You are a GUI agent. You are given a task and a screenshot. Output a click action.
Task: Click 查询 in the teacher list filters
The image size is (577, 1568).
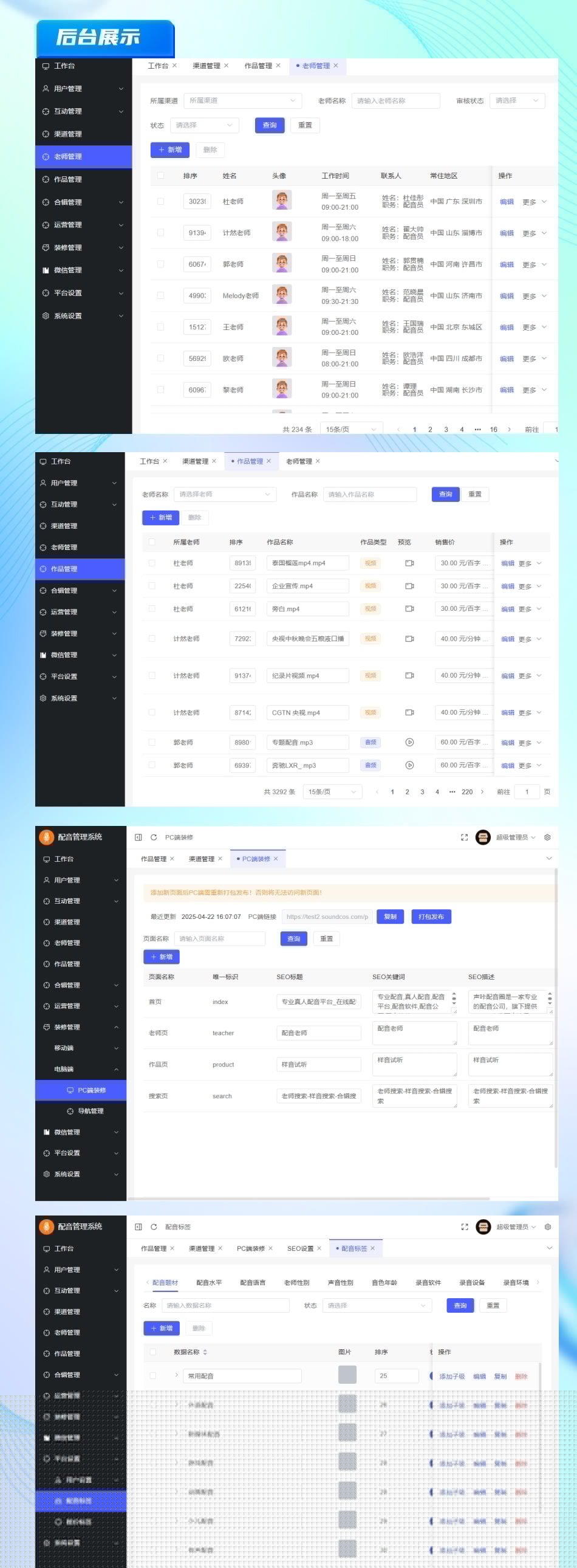pyautogui.click(x=269, y=125)
